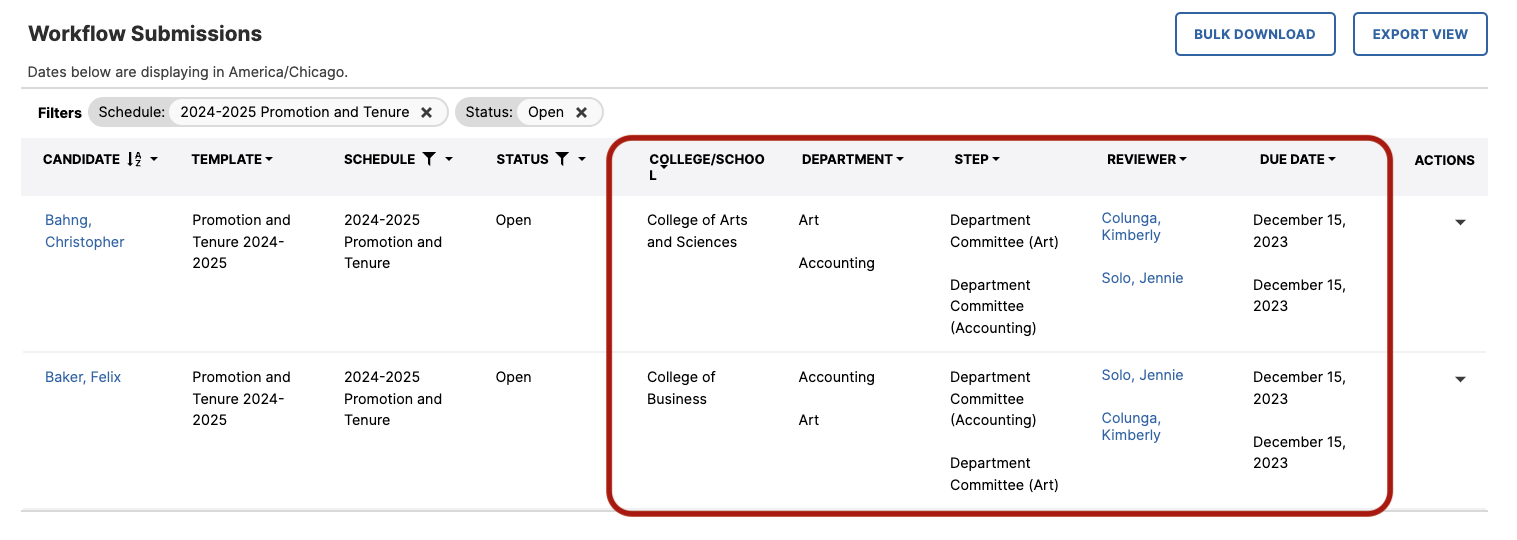Screen dimensions: 1517x540
Task: Open reviewer Colunga, Kimberly in Bahng row
Action: (1131, 227)
